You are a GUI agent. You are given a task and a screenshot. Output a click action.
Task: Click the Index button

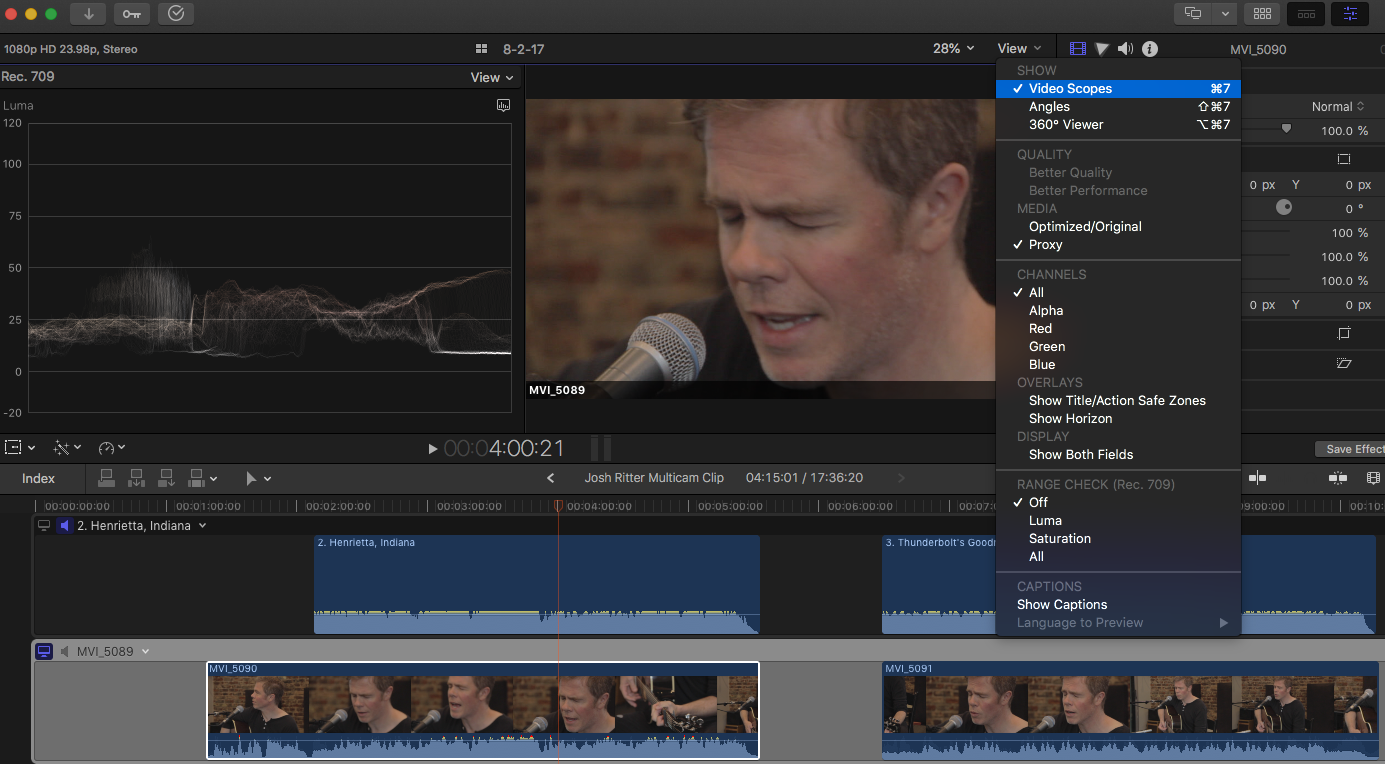(39, 479)
